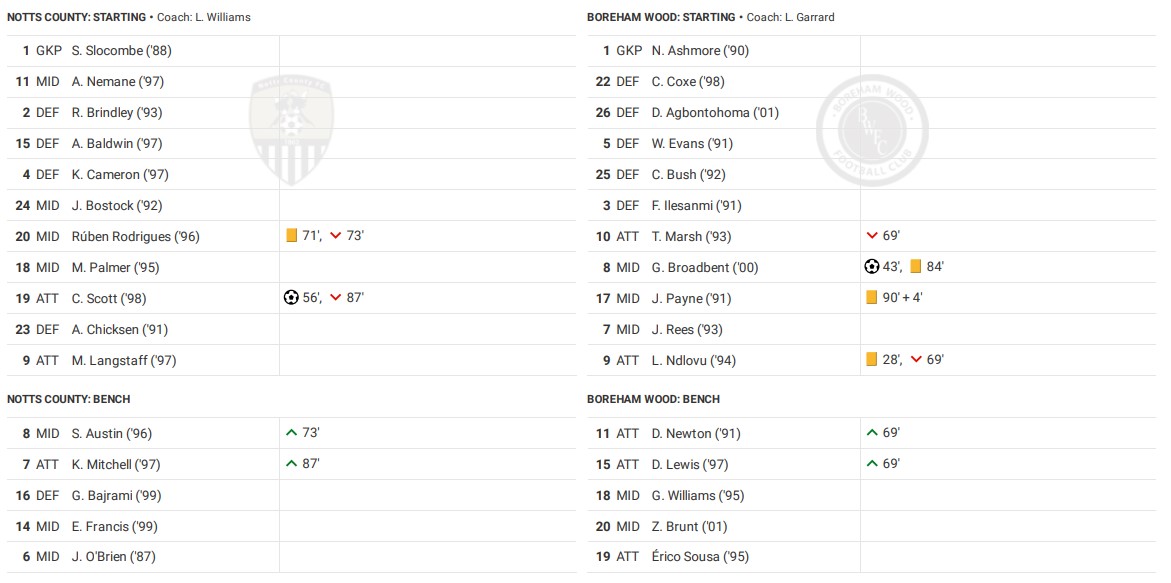The width and height of the screenshot is (1171, 583).
Task: Click C. Scott's goal ball icon
Action: click(x=291, y=298)
